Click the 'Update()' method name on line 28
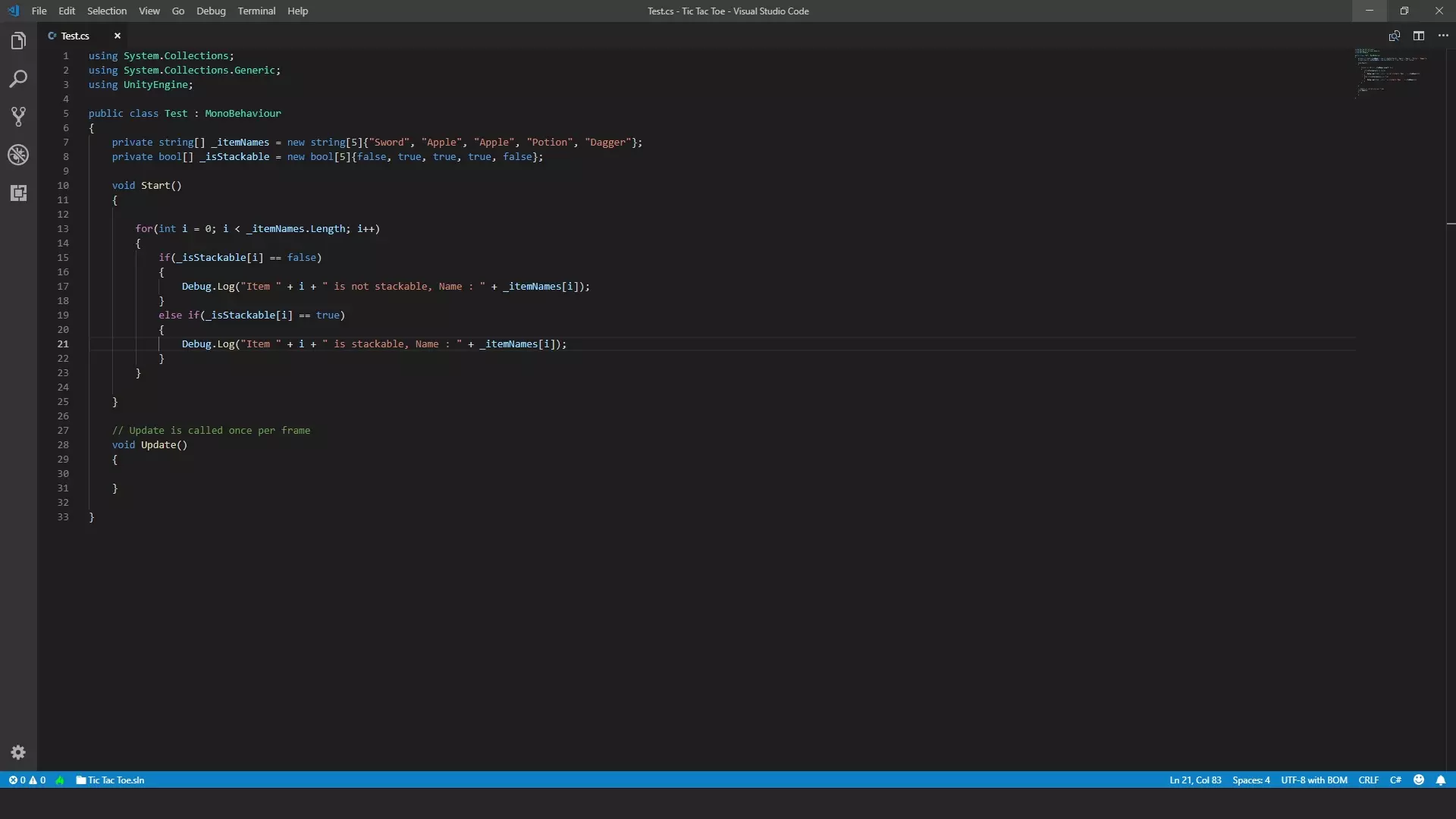The width and height of the screenshot is (1456, 819). [164, 444]
